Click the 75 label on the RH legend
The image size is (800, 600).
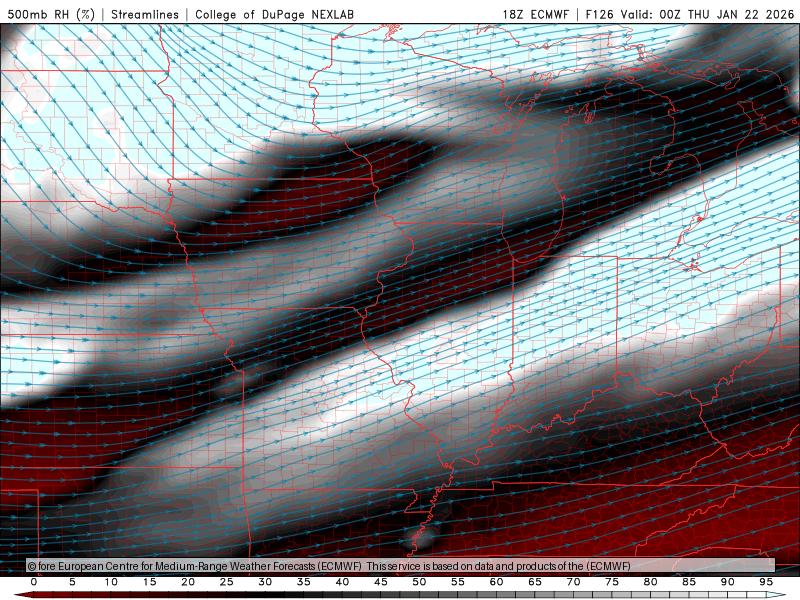[612, 582]
